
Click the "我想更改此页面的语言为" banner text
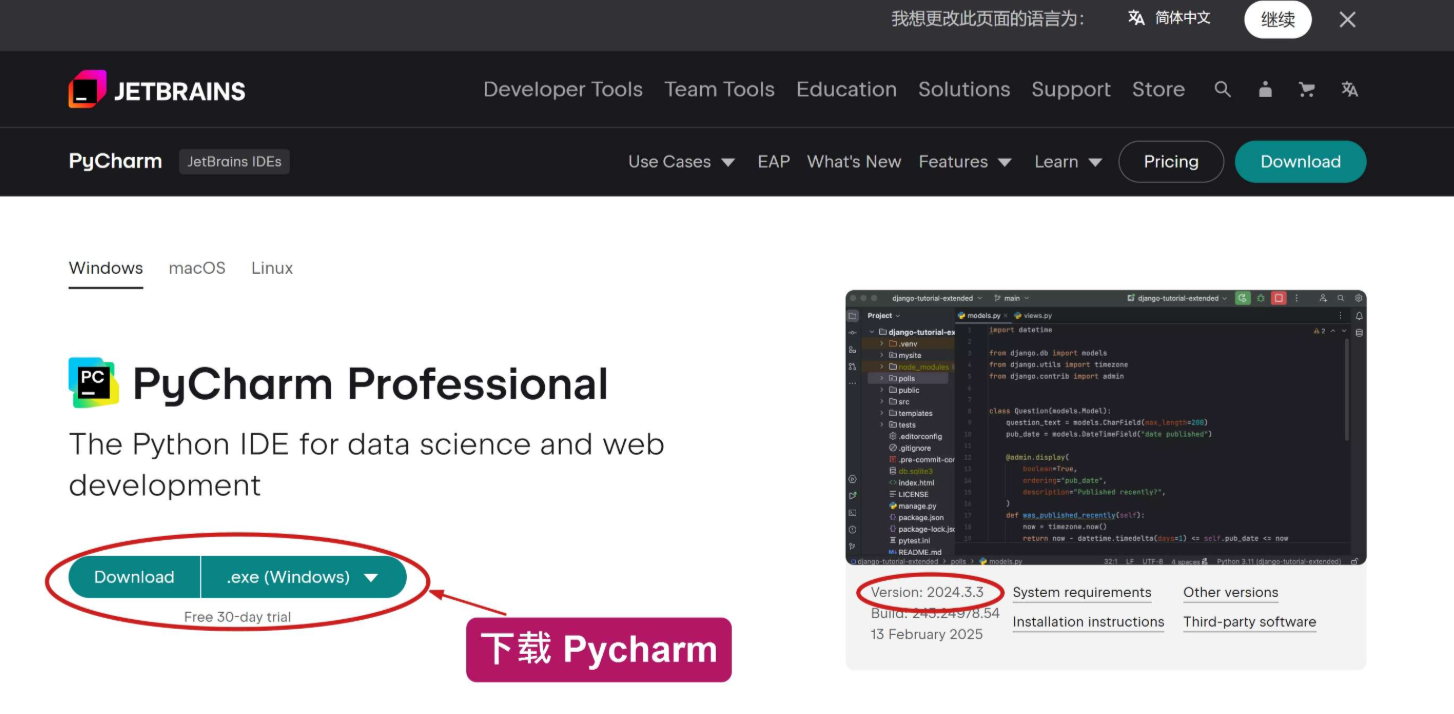(988, 19)
